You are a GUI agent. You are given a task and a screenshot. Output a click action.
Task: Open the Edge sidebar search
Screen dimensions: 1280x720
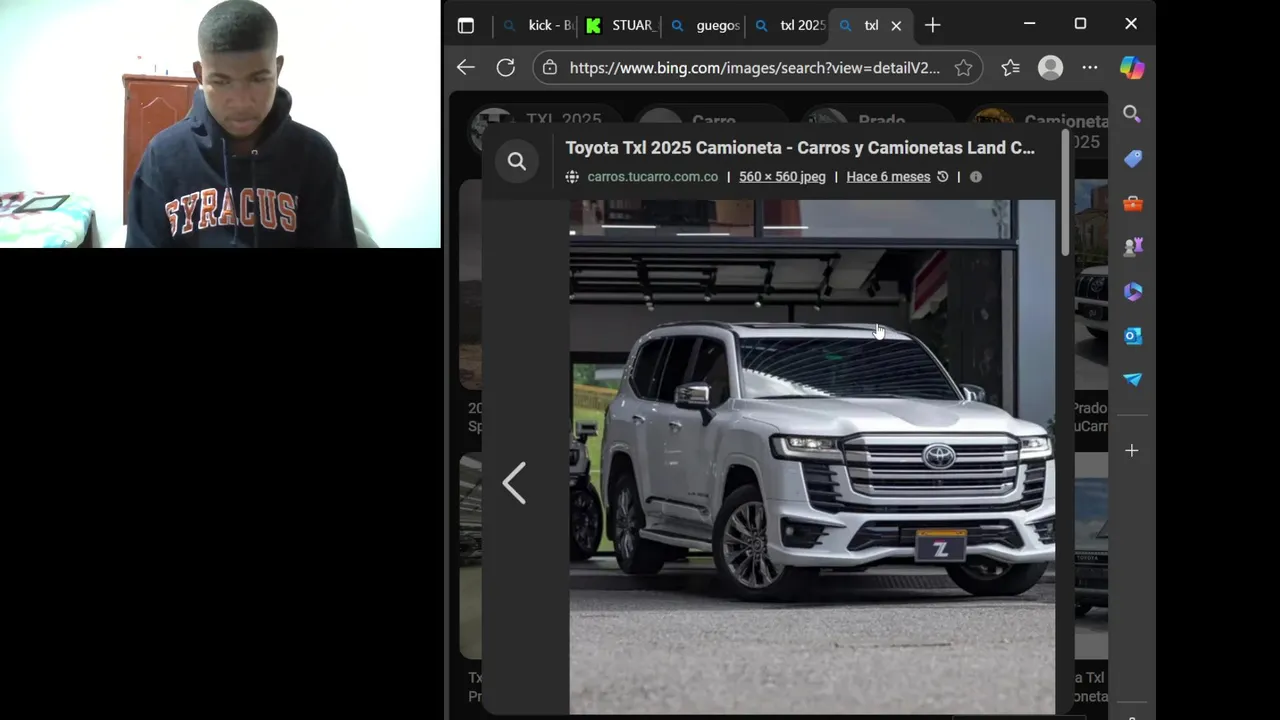(1132, 114)
